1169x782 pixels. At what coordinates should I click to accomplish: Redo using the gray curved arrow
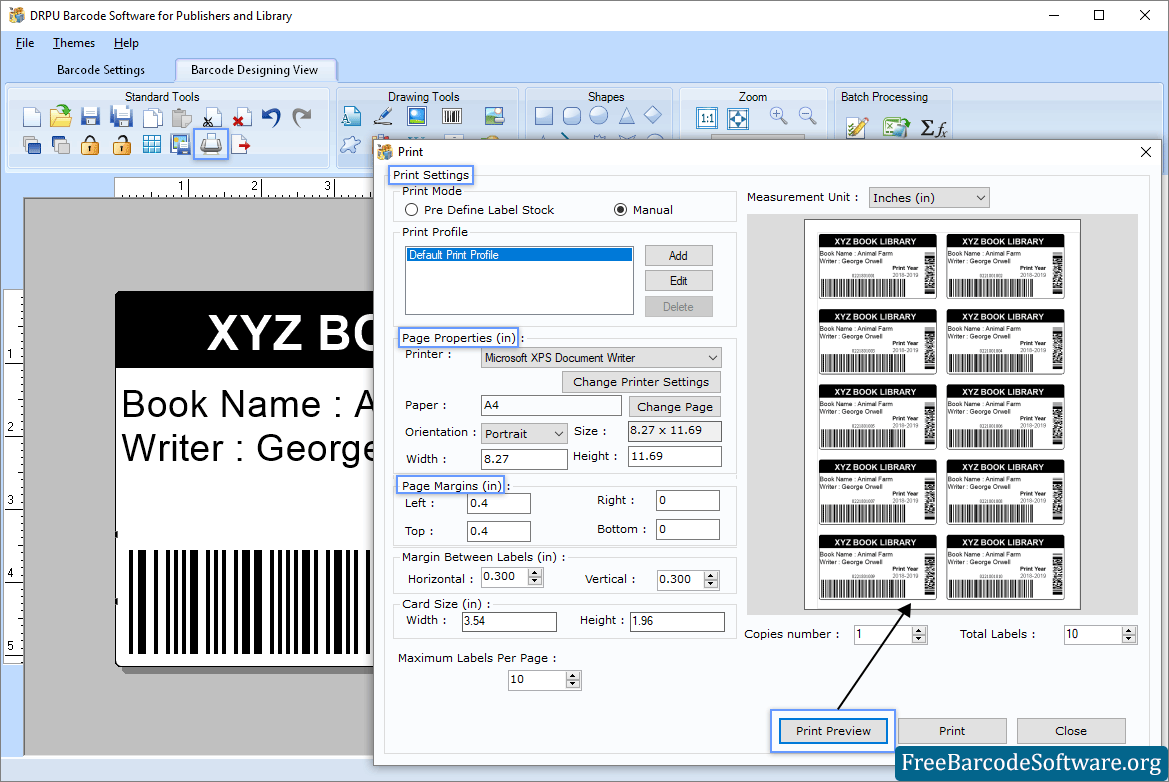(x=301, y=117)
